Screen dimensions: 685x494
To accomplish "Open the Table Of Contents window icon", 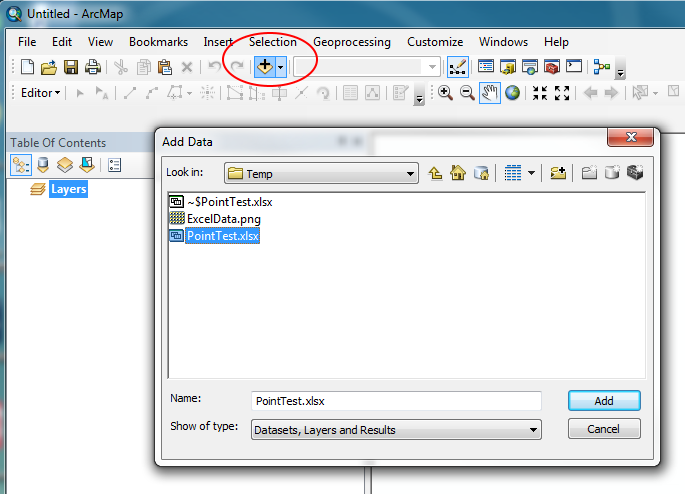I will 486,67.
